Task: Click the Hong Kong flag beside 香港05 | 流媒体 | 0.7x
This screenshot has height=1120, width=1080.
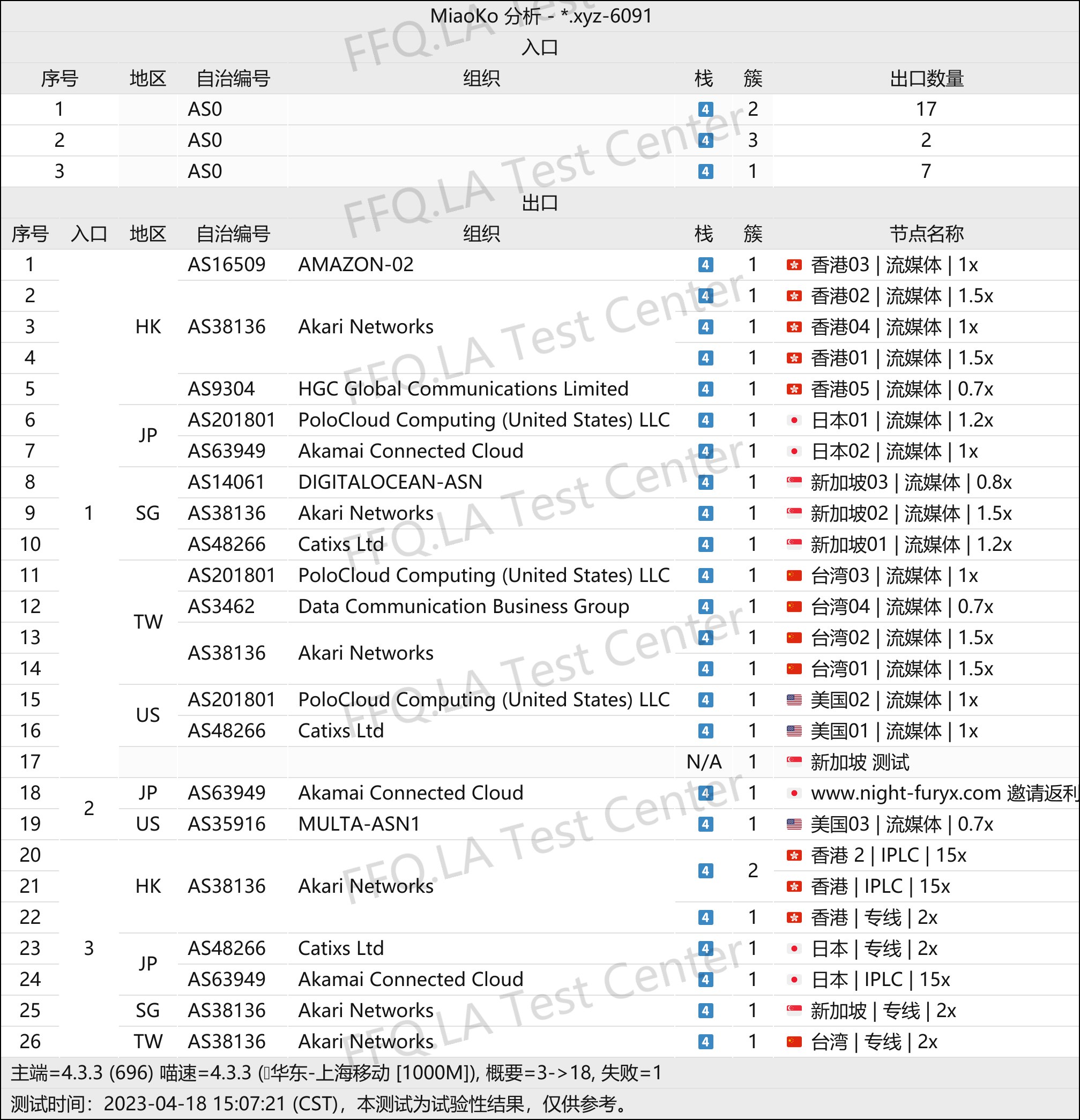Action: tap(794, 389)
